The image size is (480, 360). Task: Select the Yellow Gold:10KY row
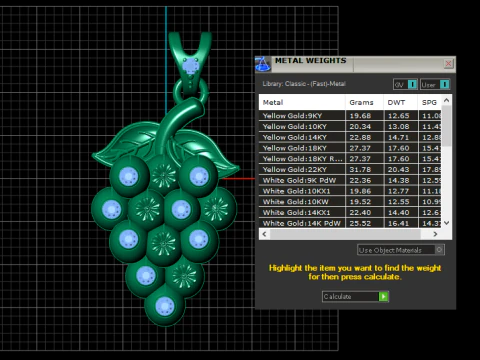click(x=350, y=126)
